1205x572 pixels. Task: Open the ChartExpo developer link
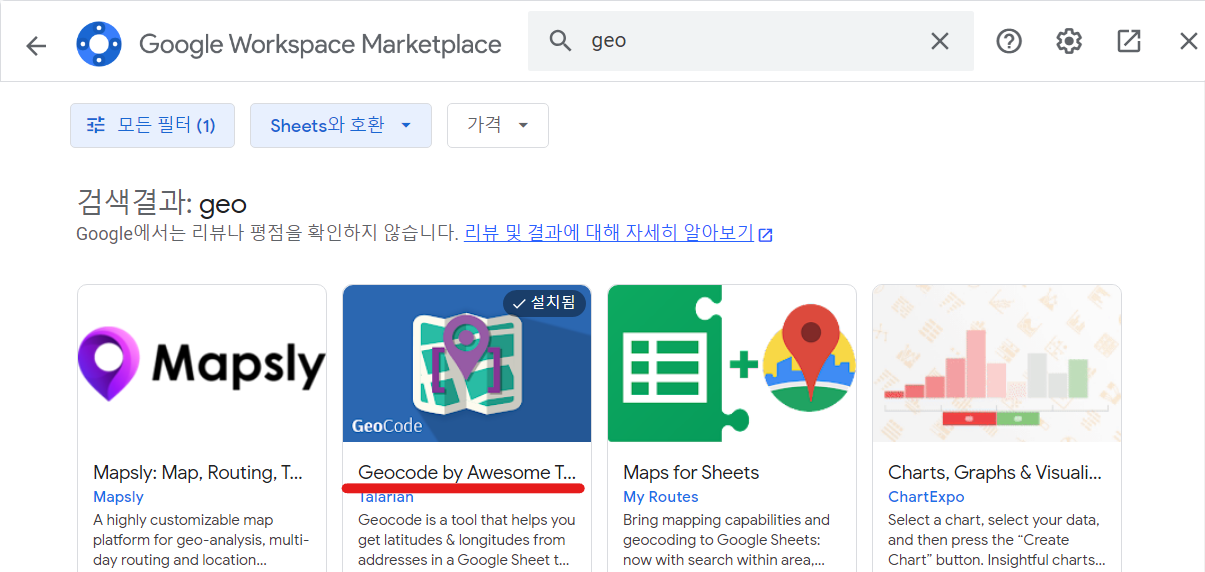[x=926, y=497]
